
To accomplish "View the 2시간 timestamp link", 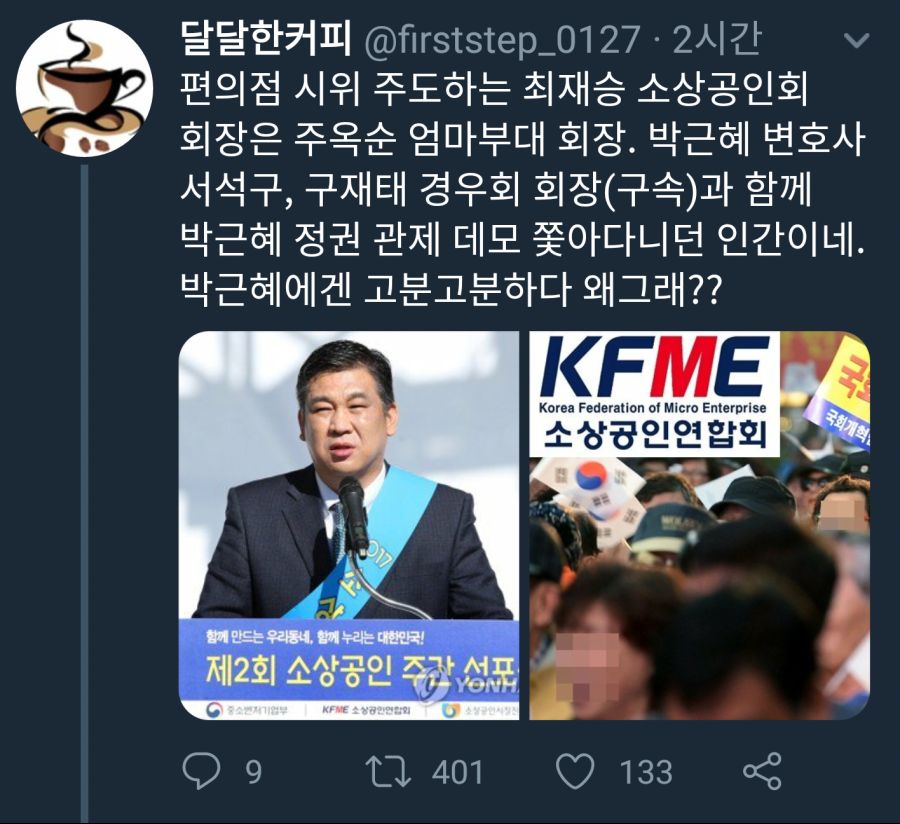I will pos(717,39).
